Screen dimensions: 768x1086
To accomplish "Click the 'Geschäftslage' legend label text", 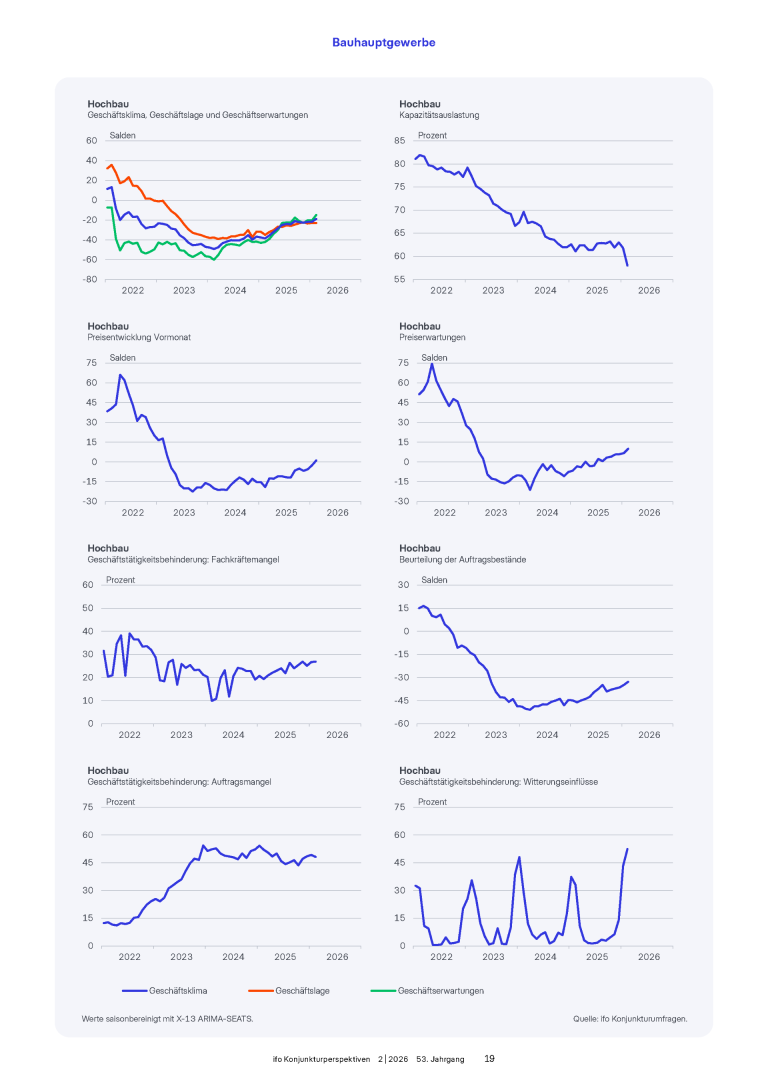I will (302, 990).
